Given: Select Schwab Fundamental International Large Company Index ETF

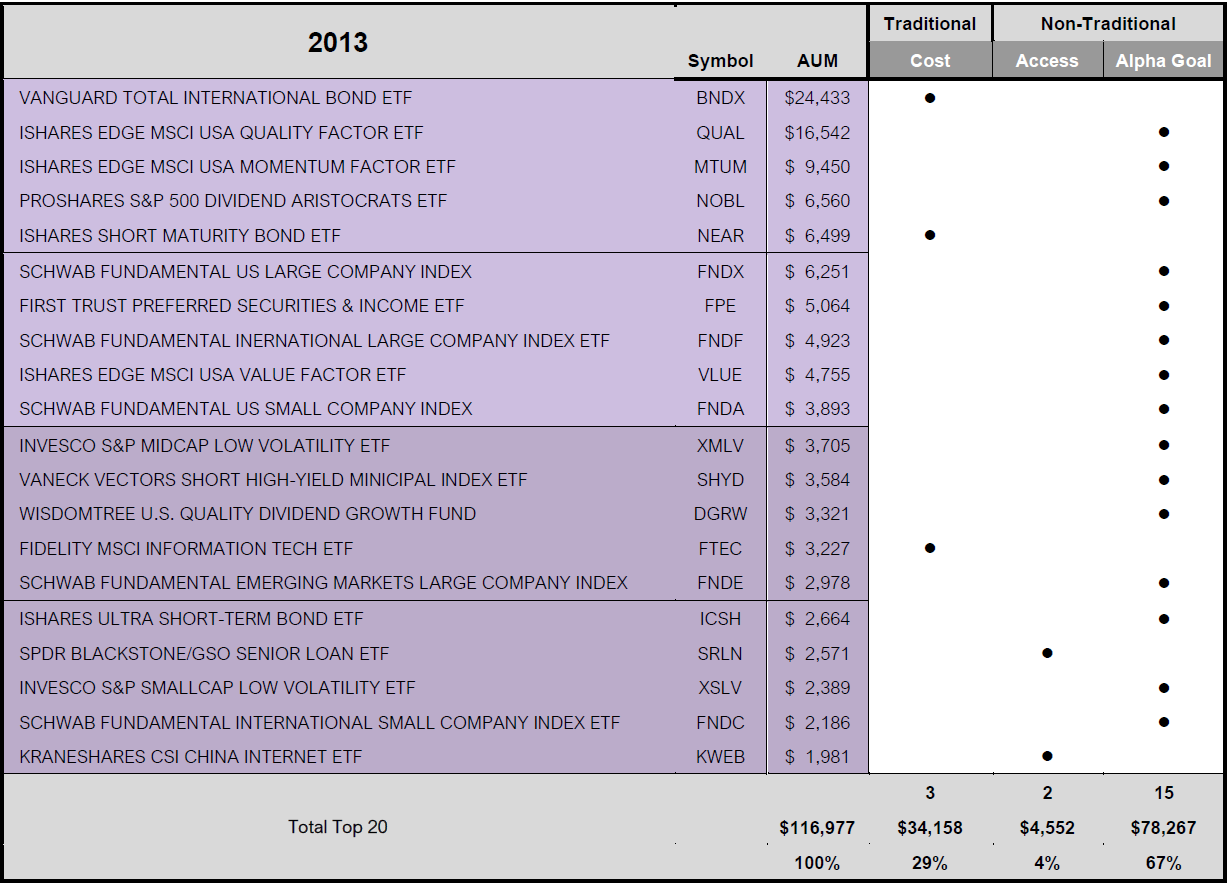Looking at the screenshot, I should pyautogui.click(x=314, y=340).
